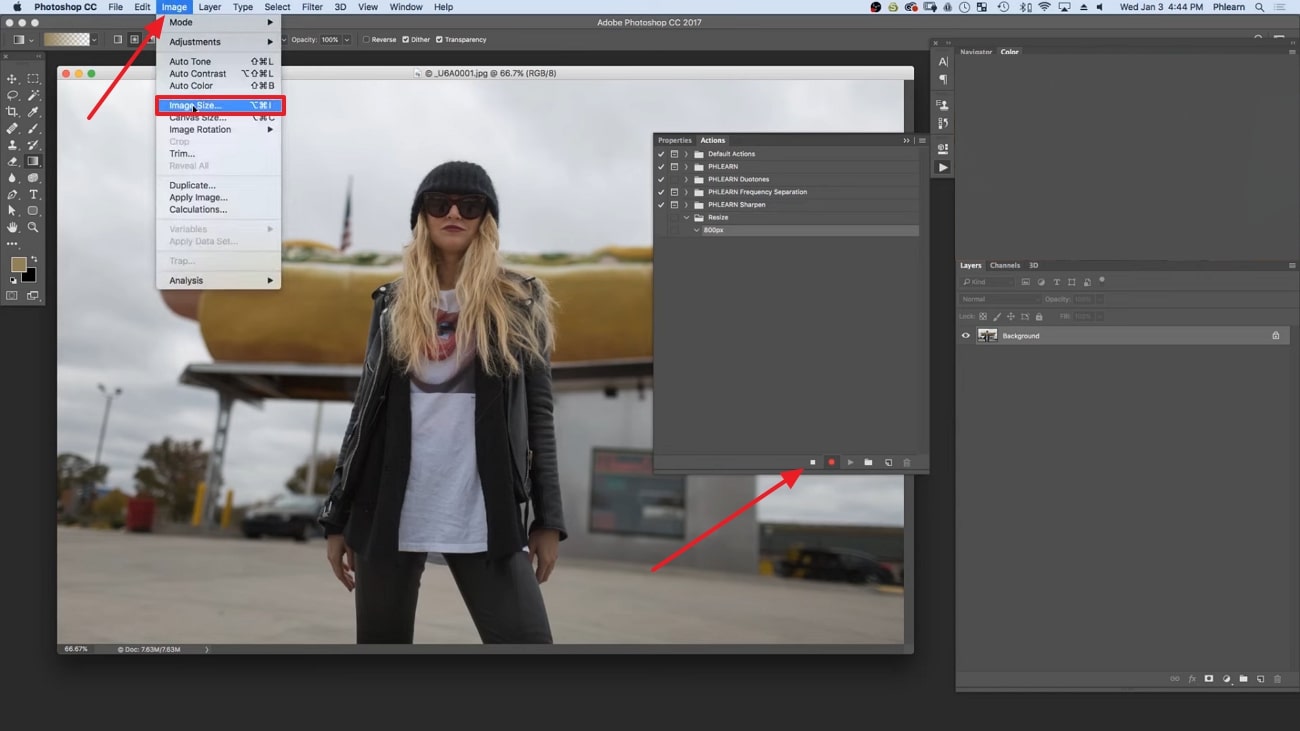Image resolution: width=1300 pixels, height=731 pixels.
Task: Click the red Record button in Actions
Action: 831,463
